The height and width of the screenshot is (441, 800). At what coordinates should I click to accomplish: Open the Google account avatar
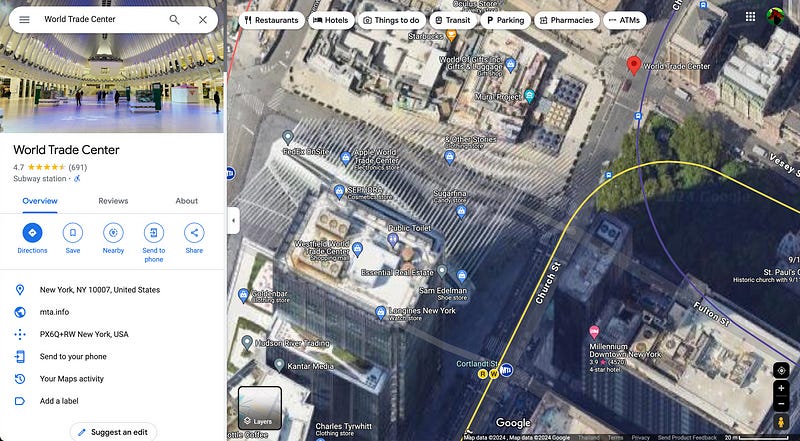(776, 17)
